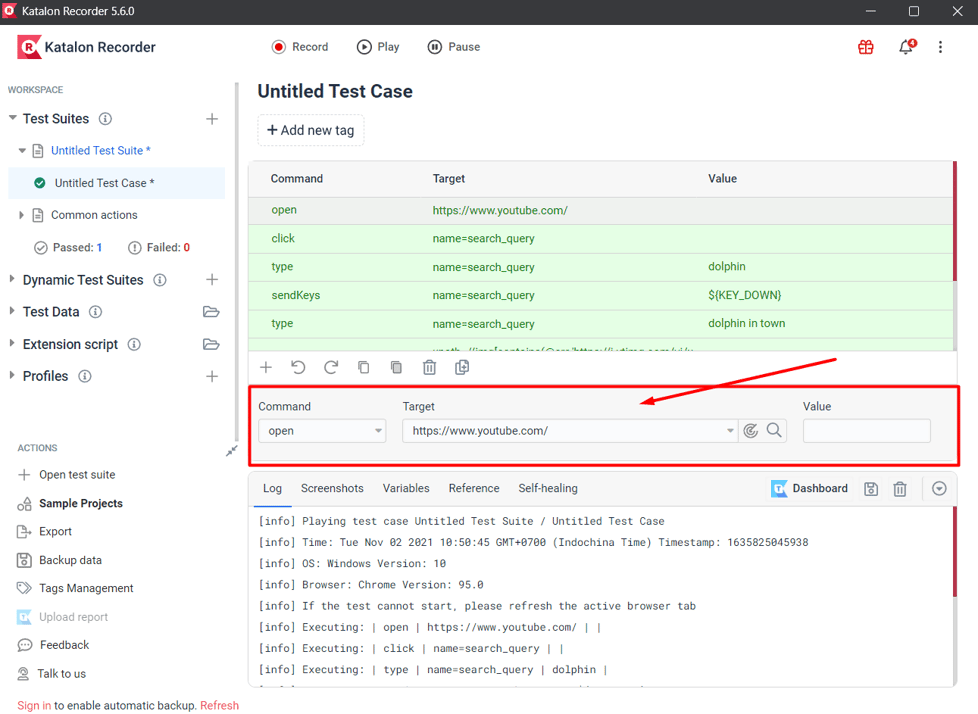Expand the Common actions tree
978x714 pixels.
(x=22, y=214)
